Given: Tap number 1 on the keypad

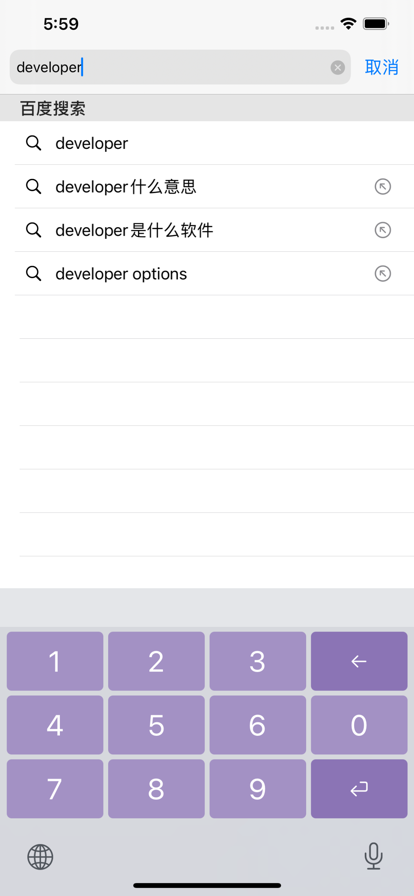Looking at the screenshot, I should pos(55,661).
